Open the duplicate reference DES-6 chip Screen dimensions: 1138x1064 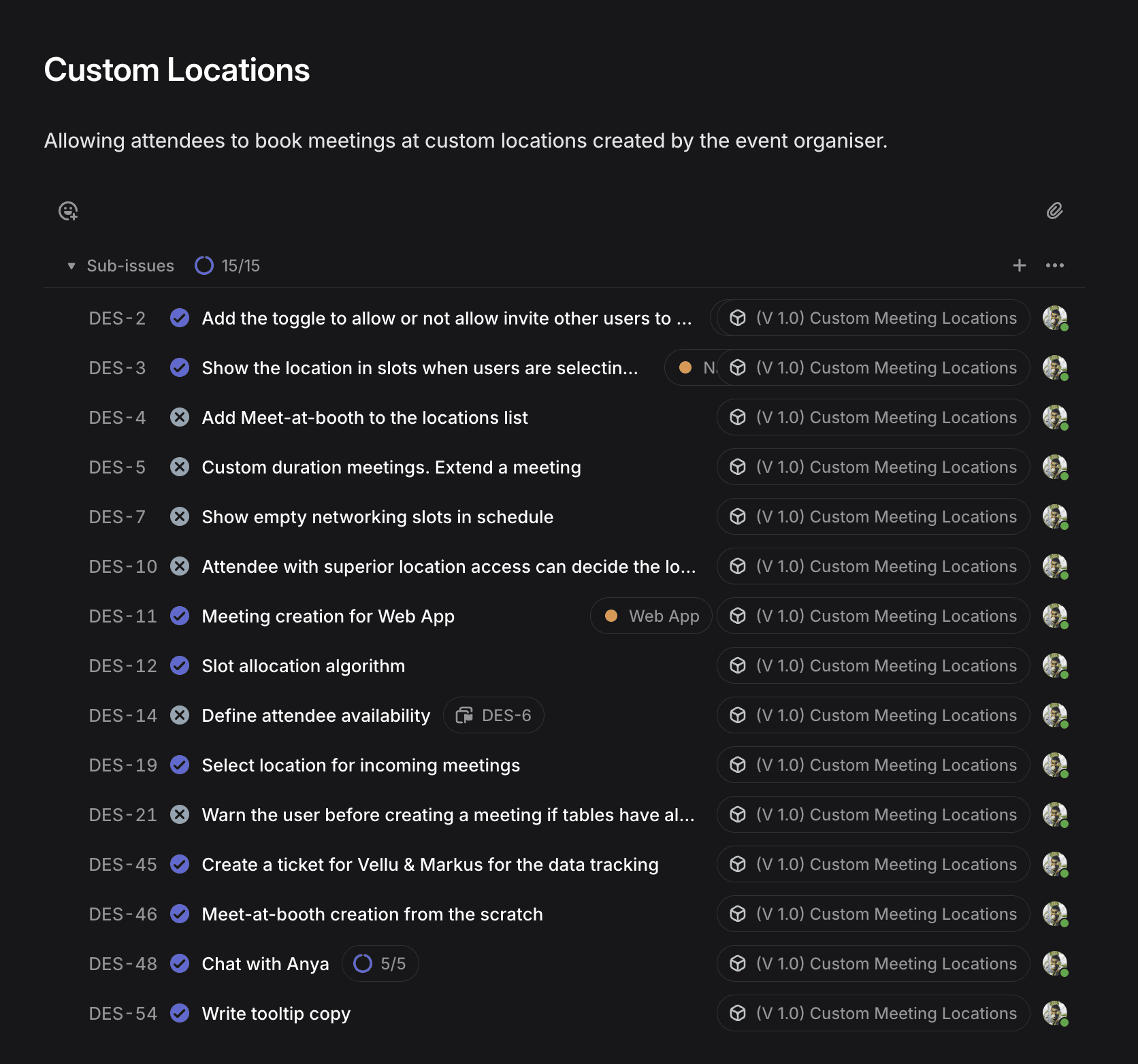point(493,715)
